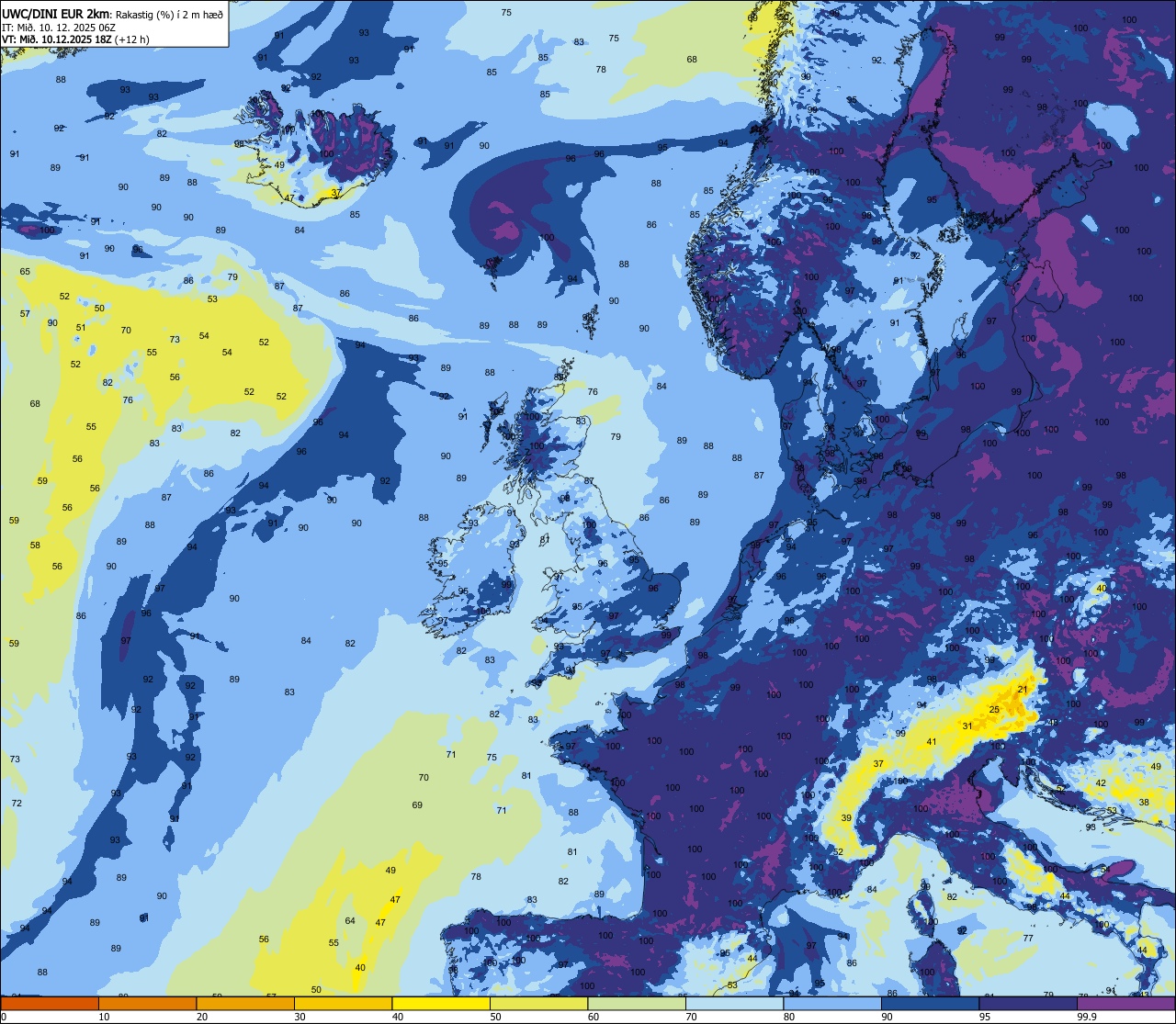1176x1024 pixels.
Task: Click the '10' legend tick label
Action: pyautogui.click(x=104, y=1017)
